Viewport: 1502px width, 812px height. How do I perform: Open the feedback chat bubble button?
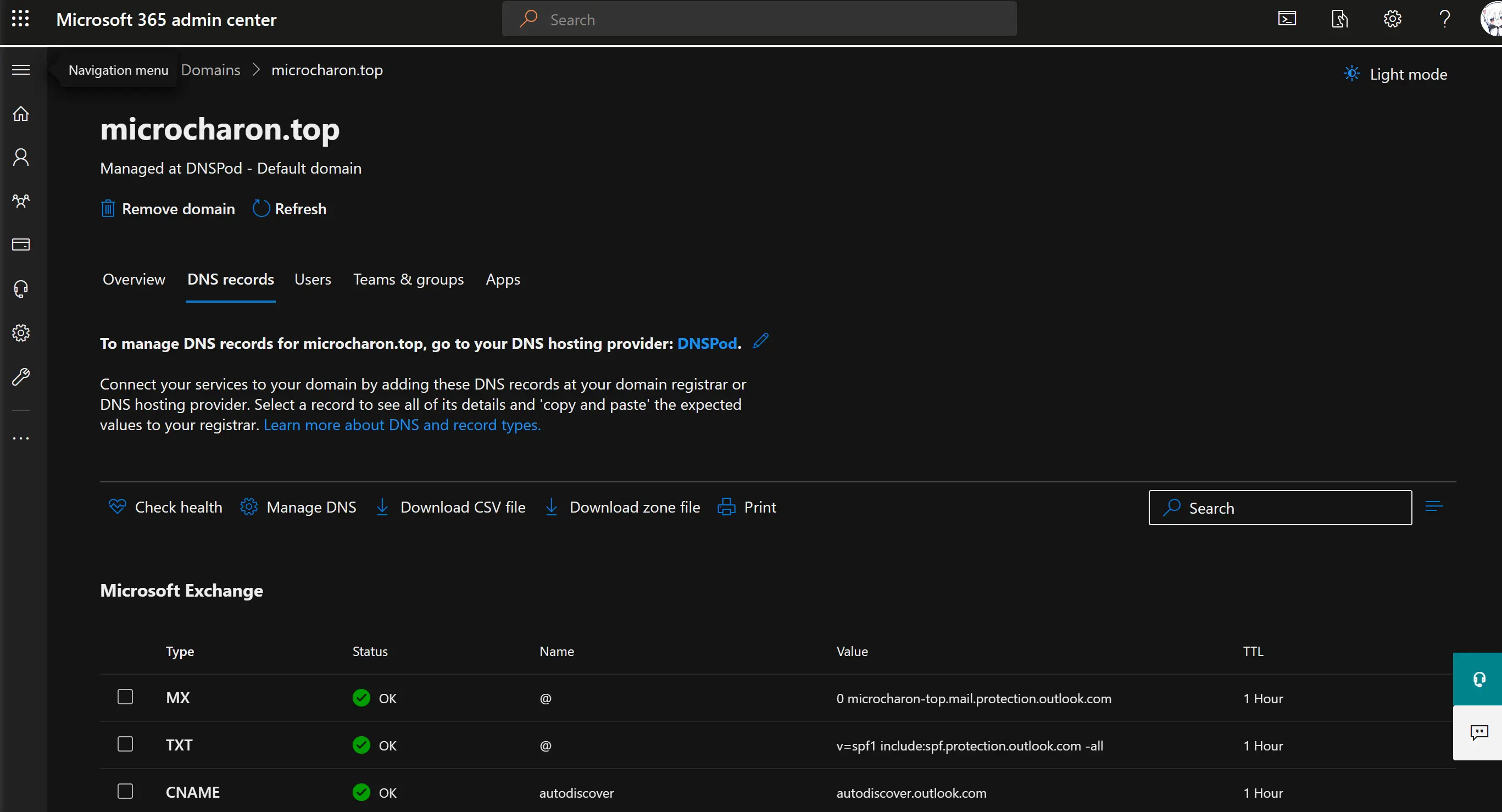click(x=1478, y=733)
